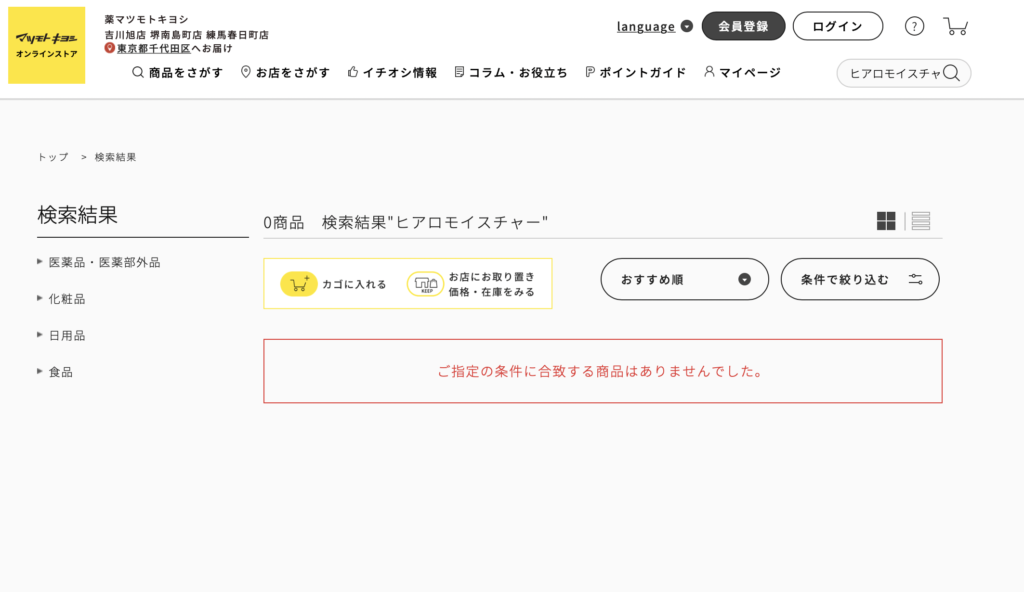Click the red delivery location pin icon
Viewport: 1024px width, 592px height.
coord(109,48)
